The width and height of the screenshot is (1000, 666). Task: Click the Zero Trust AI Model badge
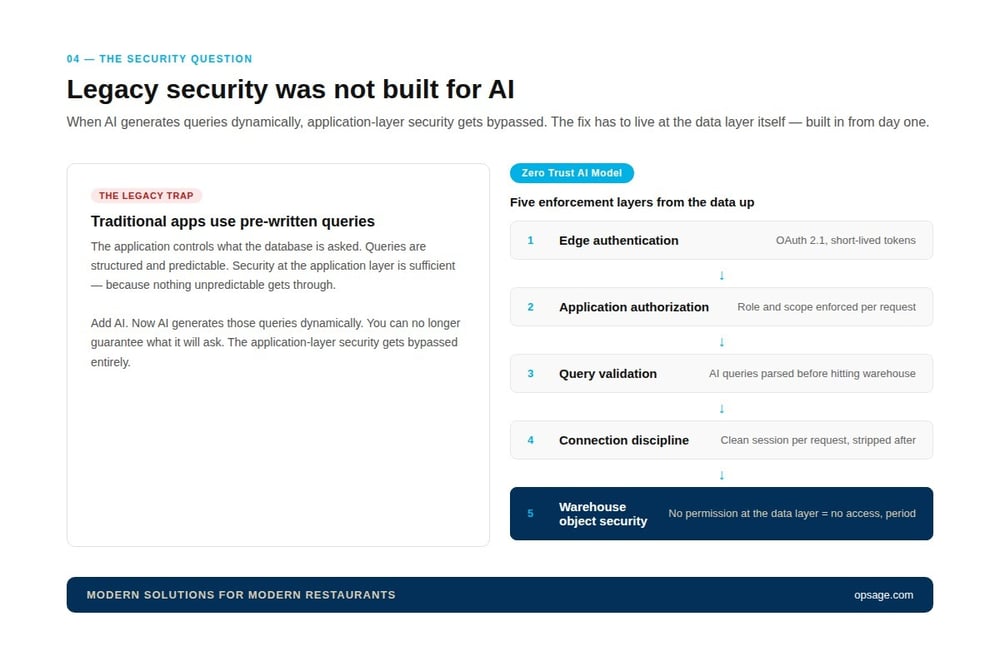pos(571,173)
